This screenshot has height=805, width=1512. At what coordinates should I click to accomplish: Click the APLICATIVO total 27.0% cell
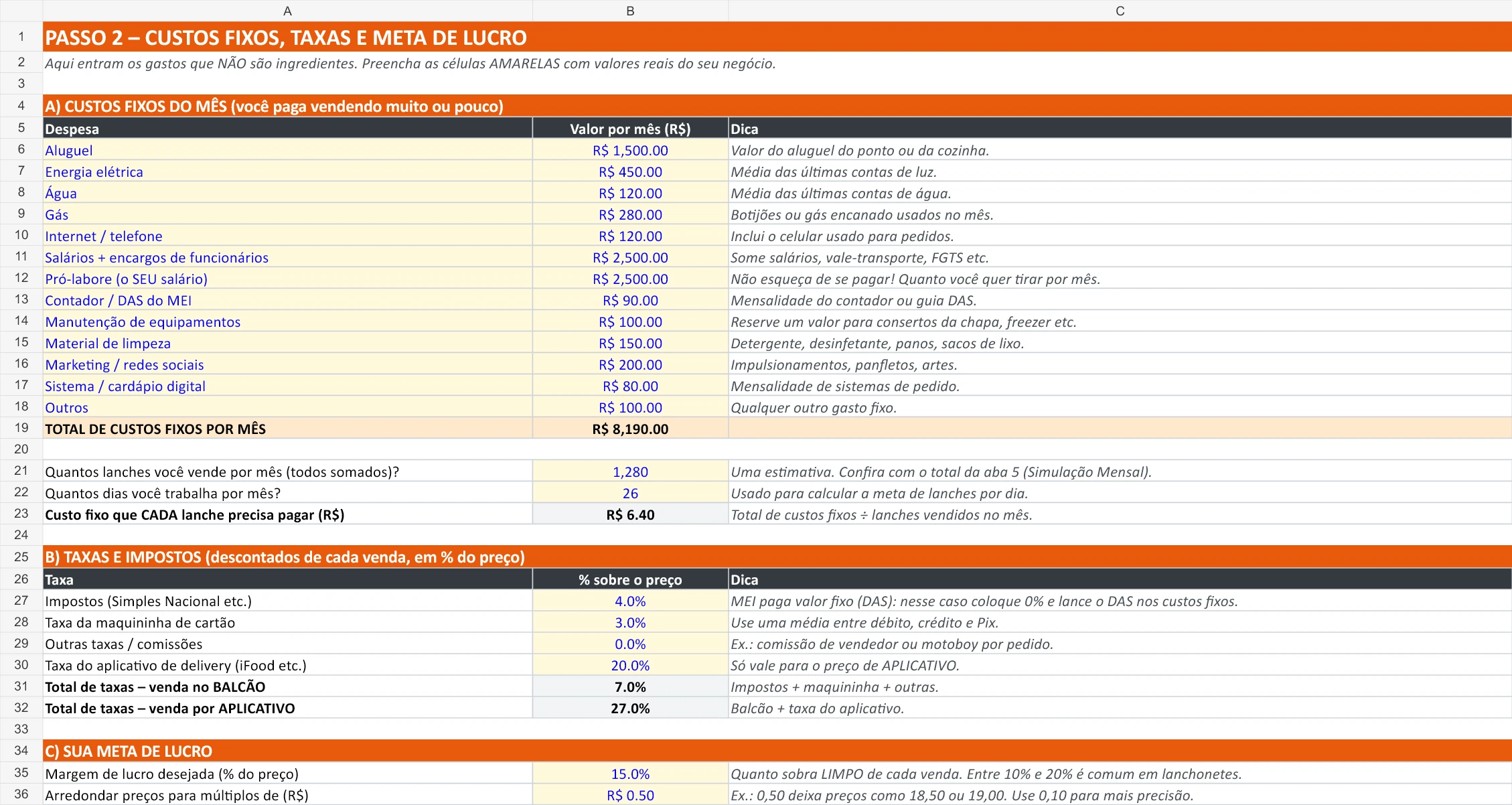(630, 708)
